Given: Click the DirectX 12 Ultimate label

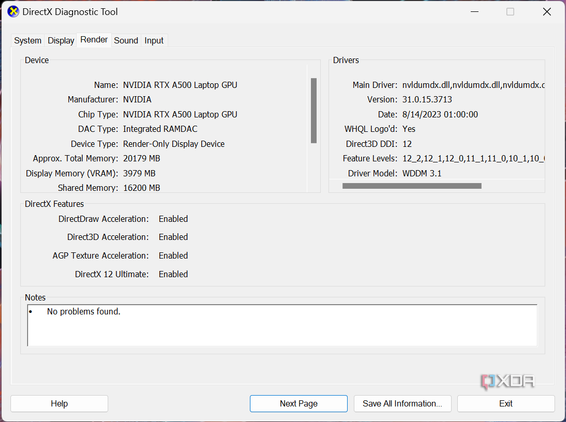Looking at the screenshot, I should click(x=112, y=274).
